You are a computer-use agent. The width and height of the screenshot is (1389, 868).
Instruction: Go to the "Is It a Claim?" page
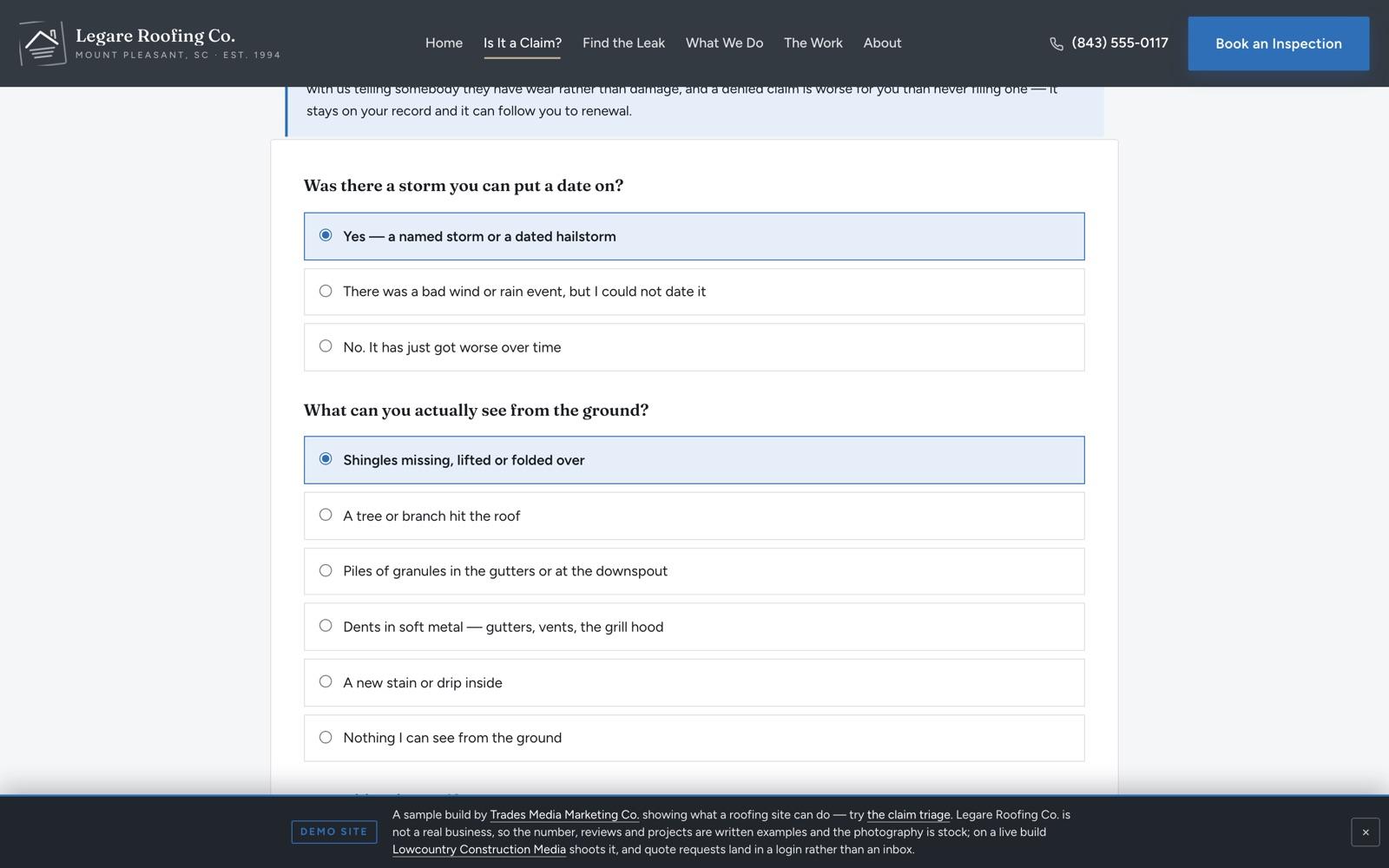tap(523, 43)
